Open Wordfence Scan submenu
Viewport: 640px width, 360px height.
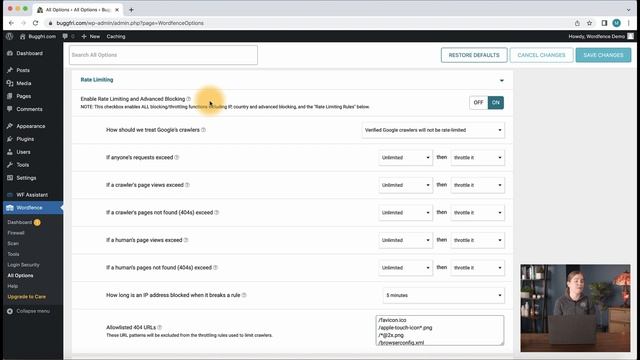[13, 244]
